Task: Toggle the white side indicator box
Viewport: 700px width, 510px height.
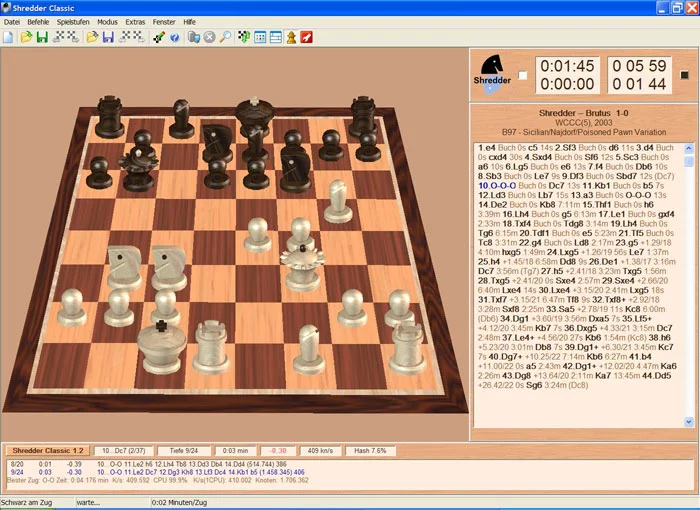Action: (x=522, y=75)
